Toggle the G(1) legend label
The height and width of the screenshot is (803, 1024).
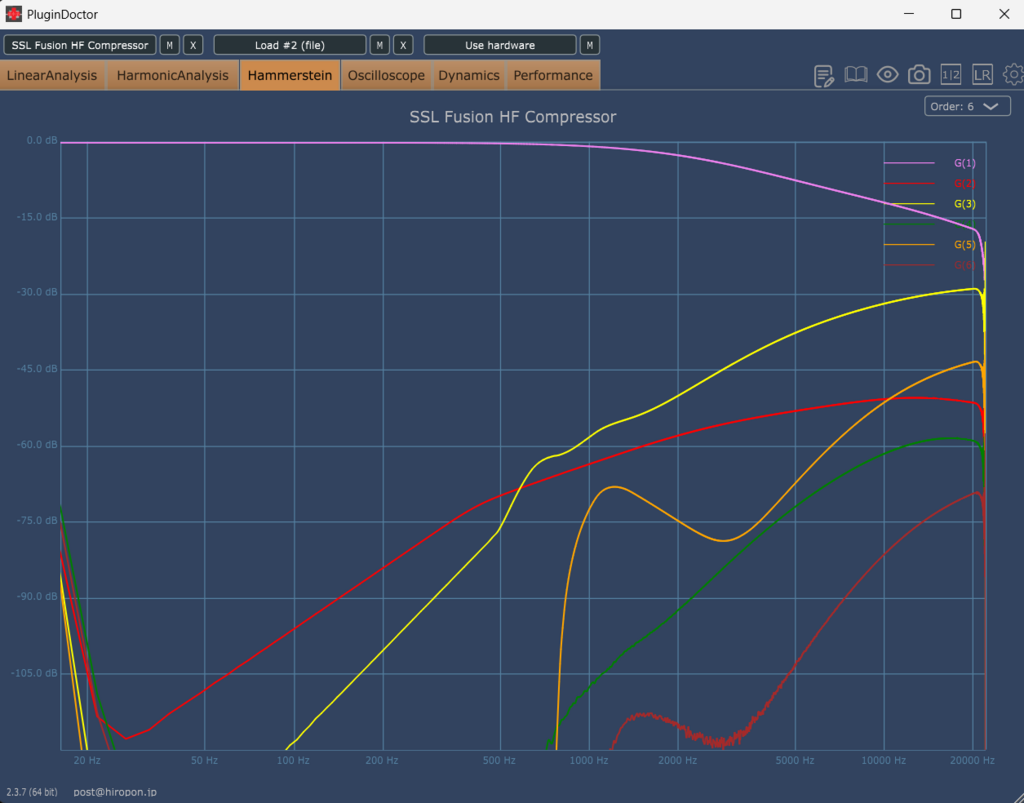pyautogui.click(x=965, y=163)
